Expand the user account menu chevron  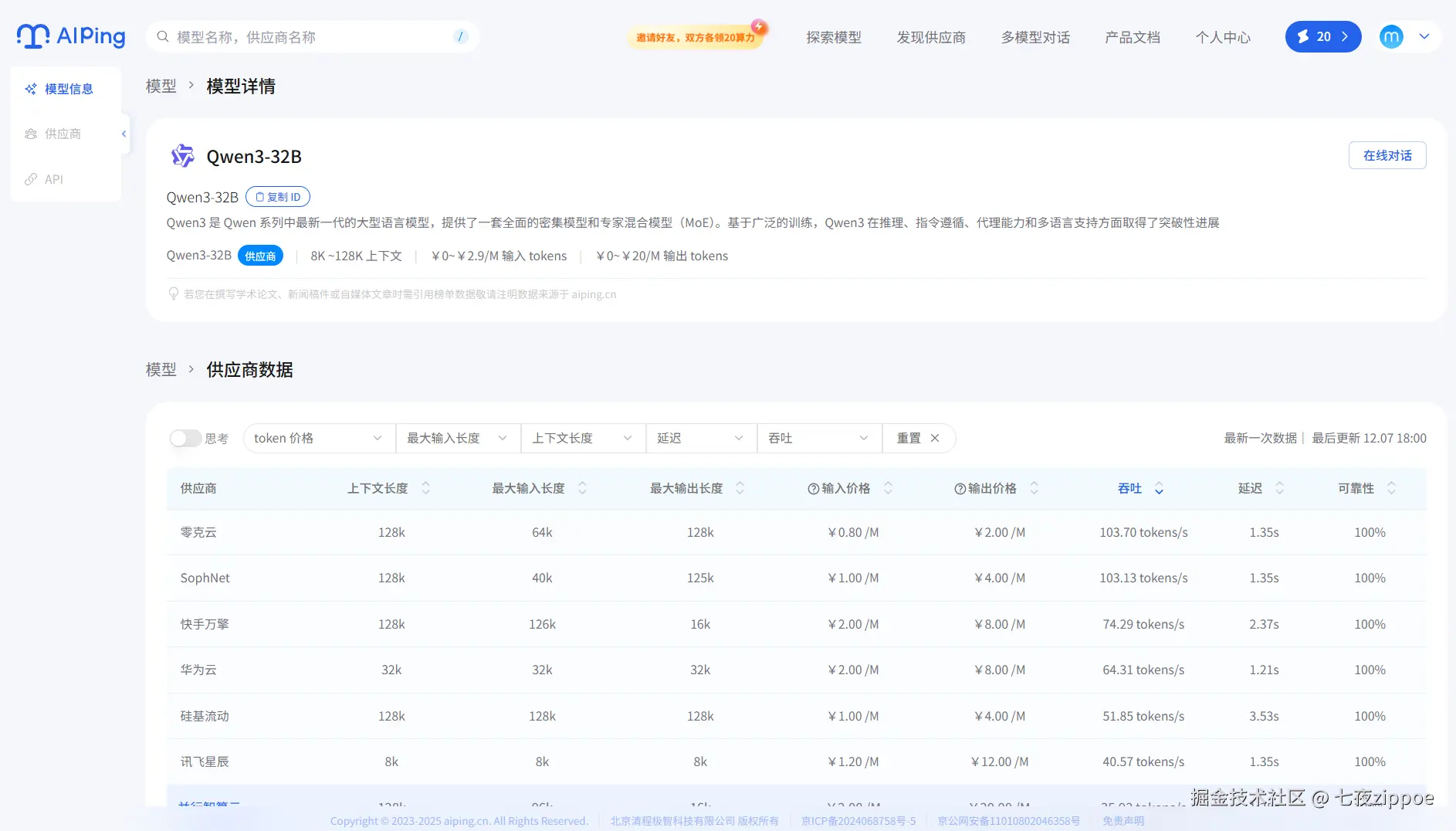click(1424, 36)
